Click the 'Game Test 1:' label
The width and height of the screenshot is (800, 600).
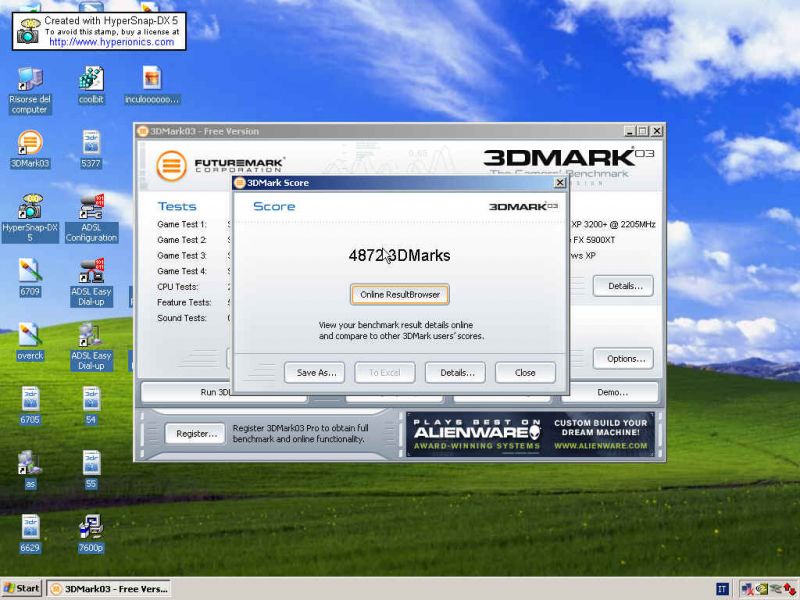pos(182,224)
